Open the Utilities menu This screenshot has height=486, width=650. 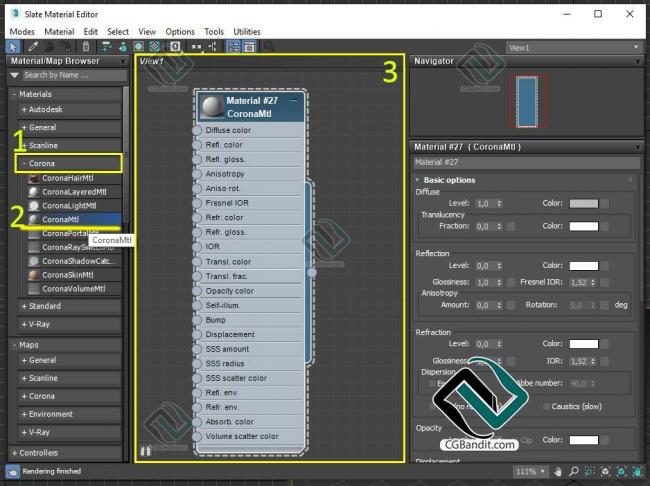(247, 32)
